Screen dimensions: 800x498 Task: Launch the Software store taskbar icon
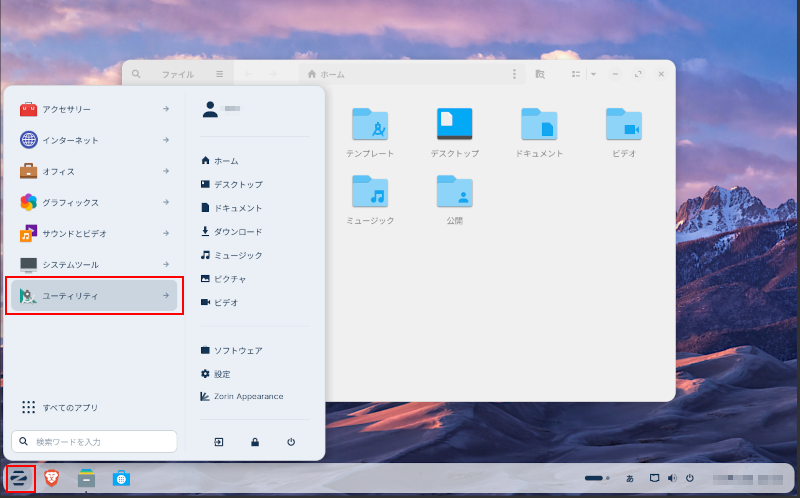click(x=121, y=479)
